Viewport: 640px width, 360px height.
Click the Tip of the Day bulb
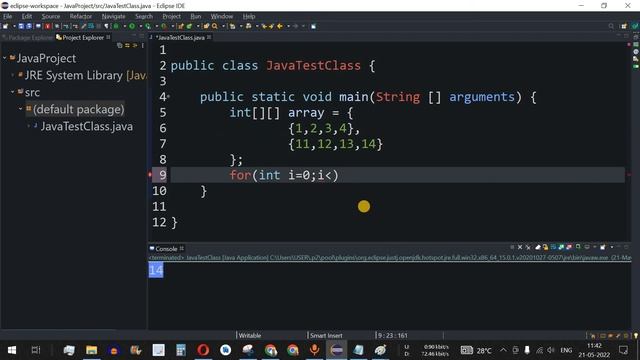[636, 336]
